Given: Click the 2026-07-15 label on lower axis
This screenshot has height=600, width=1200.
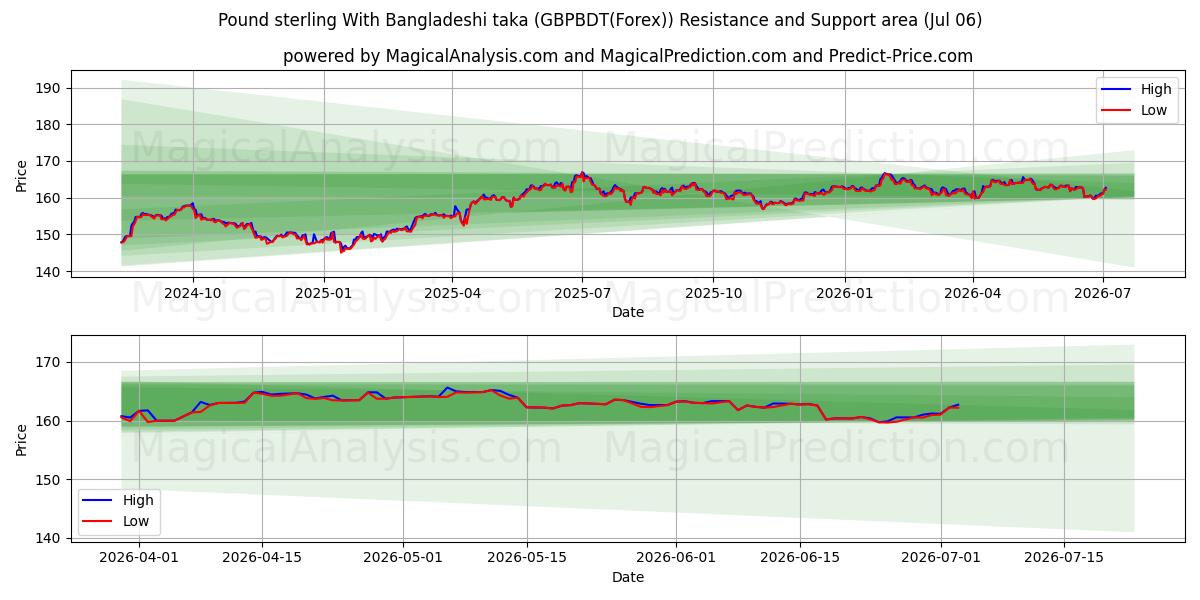Looking at the screenshot, I should pyautogui.click(x=1064, y=559).
